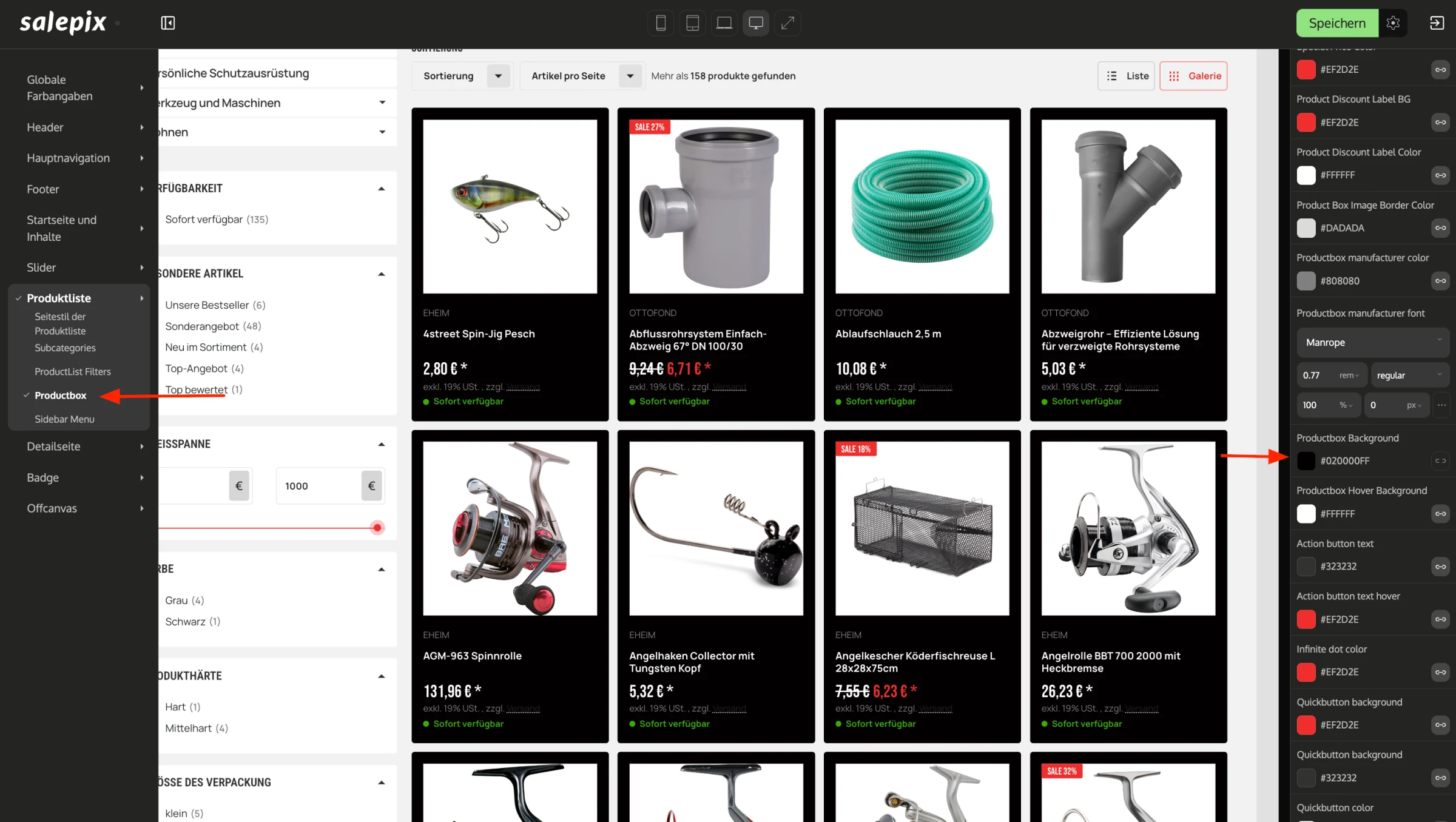Select Top-Angebot filter option
The height and width of the screenshot is (822, 1456).
click(x=204, y=369)
